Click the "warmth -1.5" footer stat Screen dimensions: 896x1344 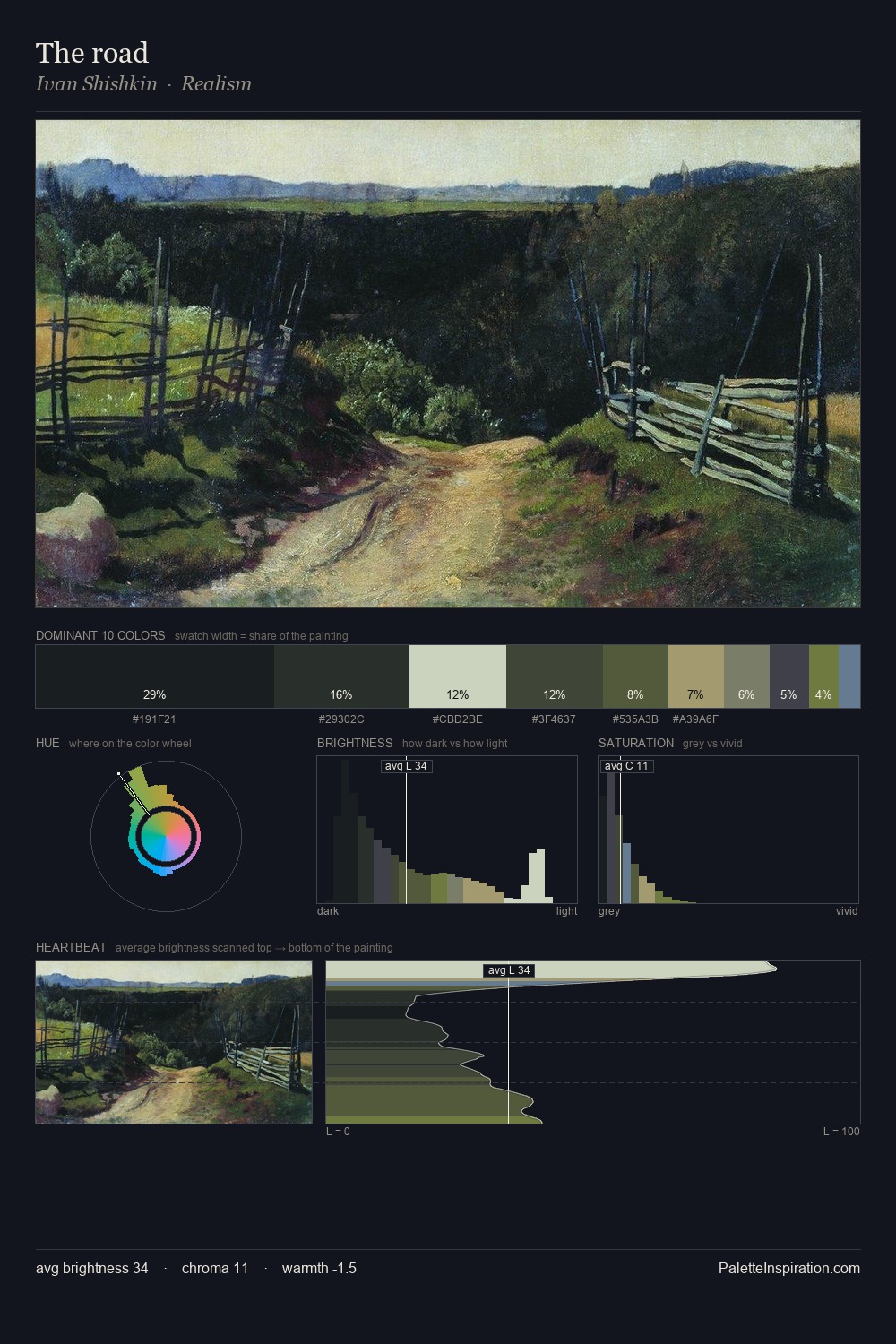(319, 1268)
